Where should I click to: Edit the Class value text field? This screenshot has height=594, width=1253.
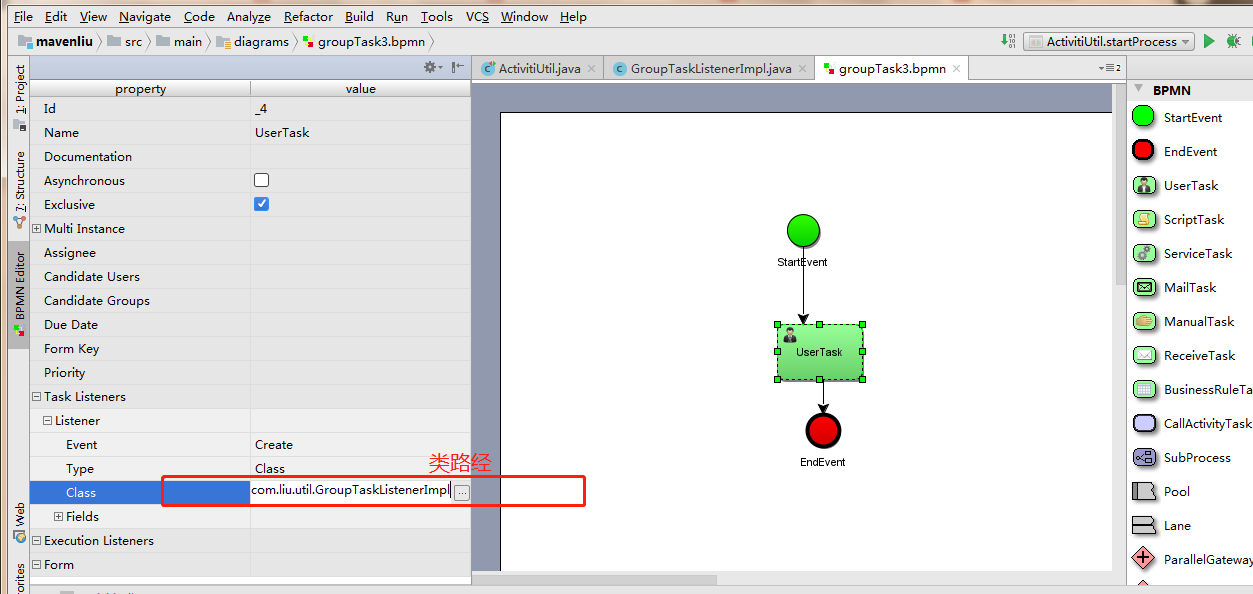click(x=351, y=491)
